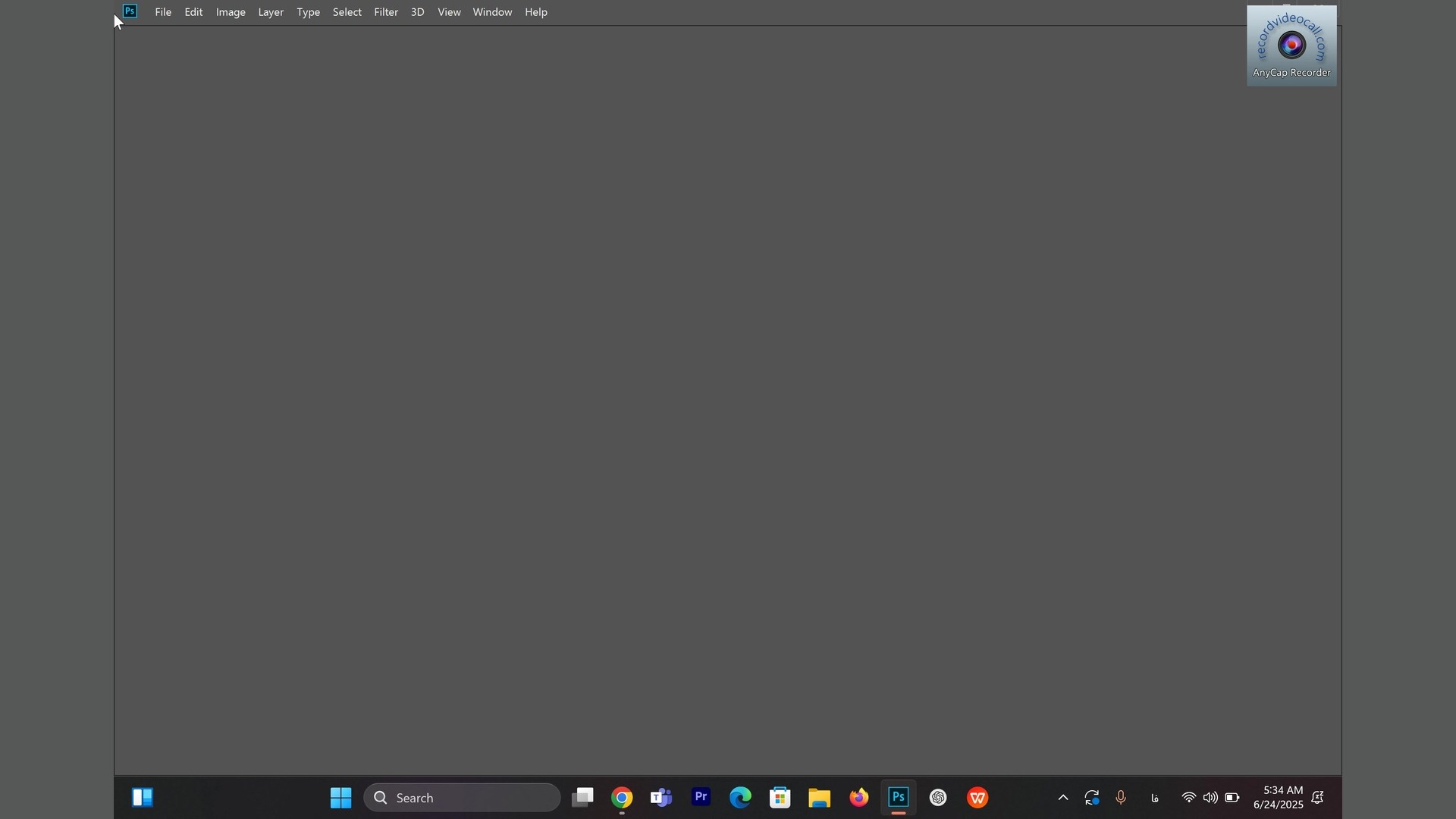Click the taskbar Search box
1456x819 pixels.
pyautogui.click(x=463, y=798)
